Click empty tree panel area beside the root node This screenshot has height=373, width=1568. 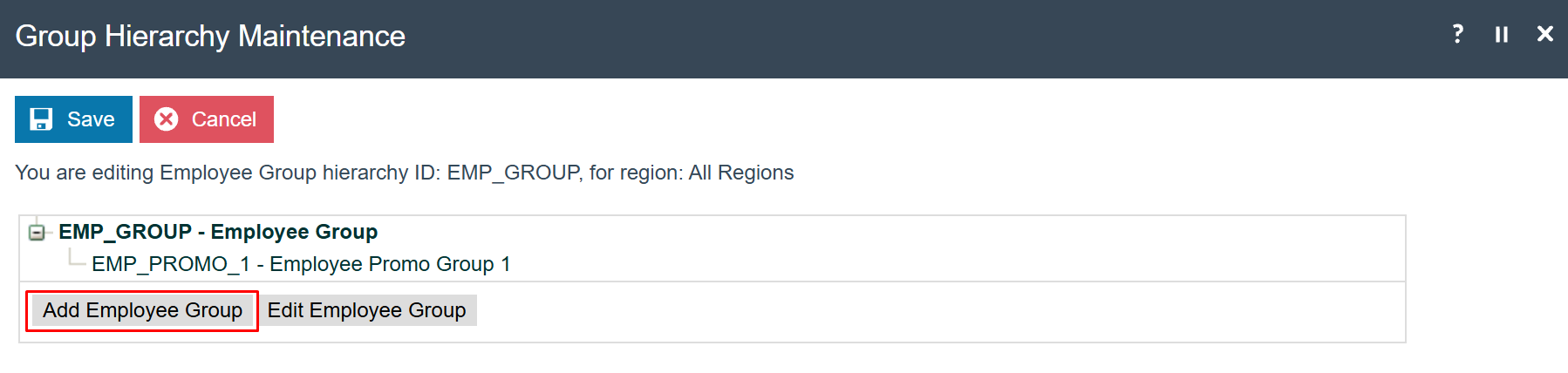tap(890, 232)
